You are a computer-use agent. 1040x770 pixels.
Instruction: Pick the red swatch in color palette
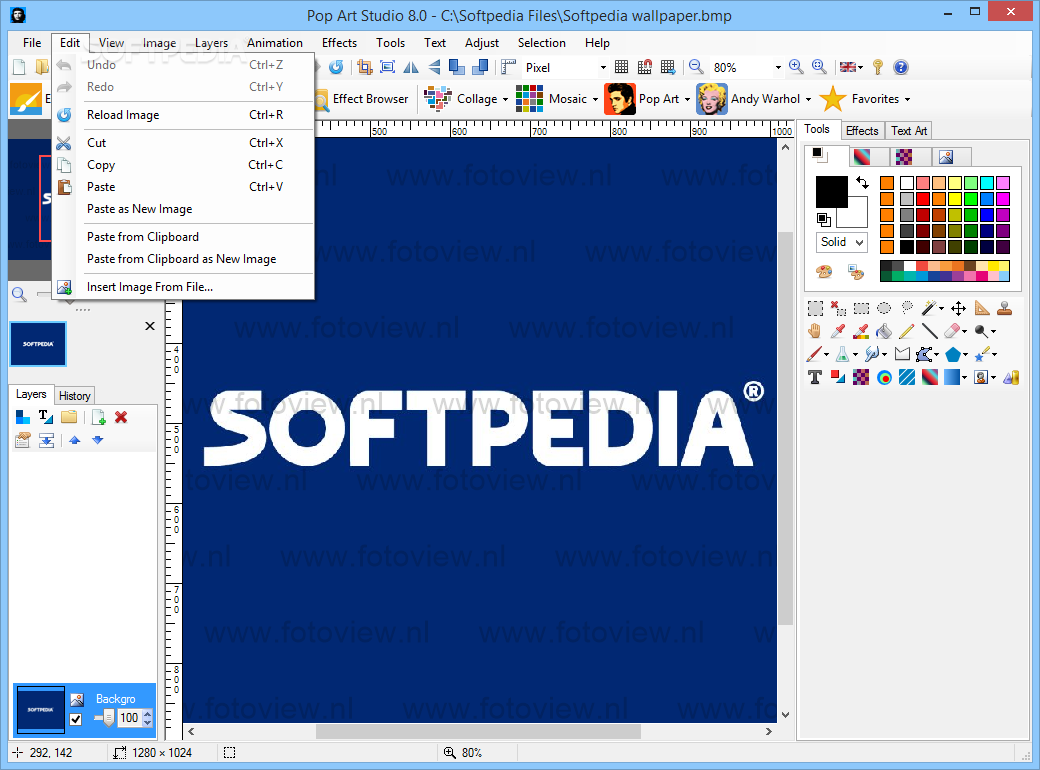click(923, 198)
